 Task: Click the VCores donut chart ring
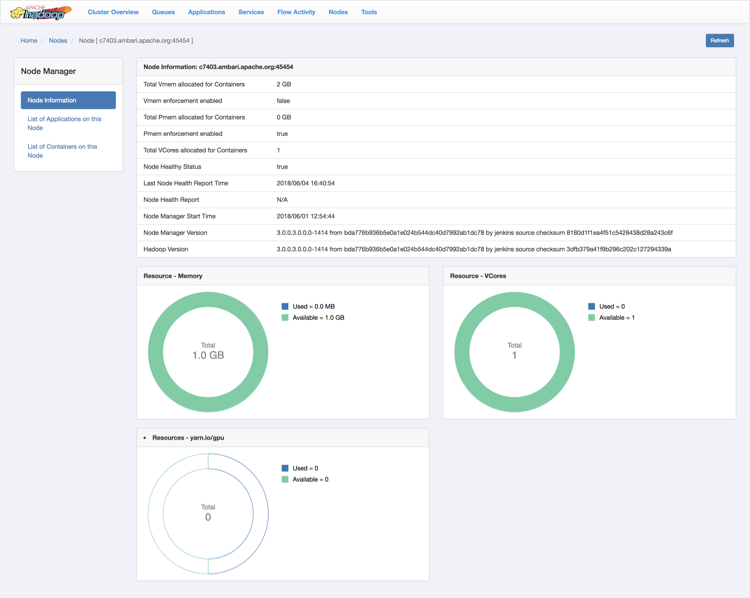[x=514, y=299]
